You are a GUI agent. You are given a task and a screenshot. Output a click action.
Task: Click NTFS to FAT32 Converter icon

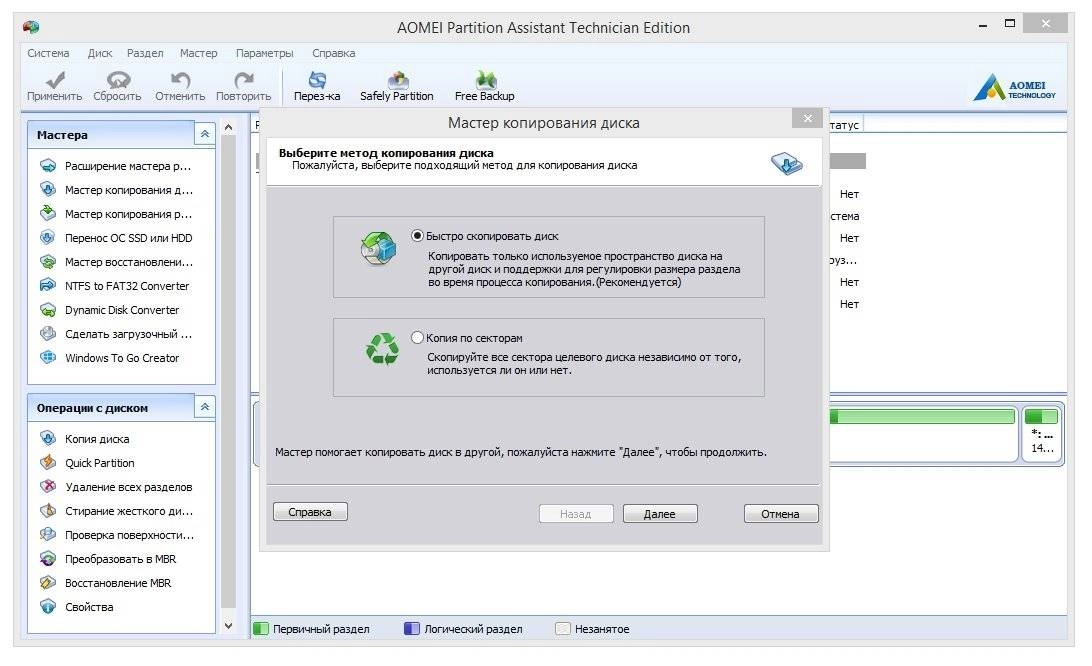click(x=48, y=286)
